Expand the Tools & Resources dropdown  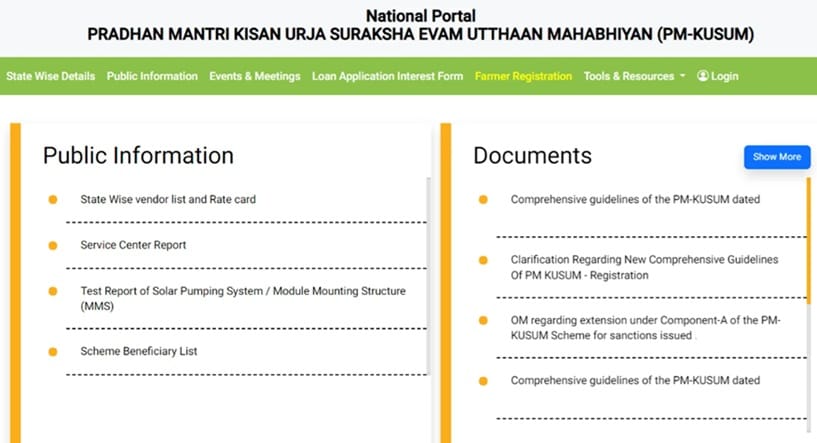pos(634,76)
